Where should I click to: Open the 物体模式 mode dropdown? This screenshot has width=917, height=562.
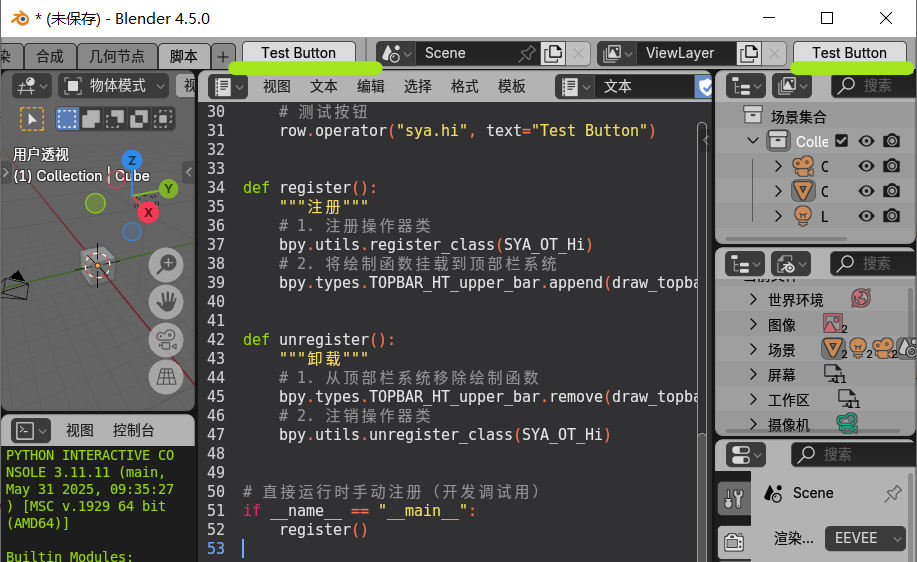click(x=114, y=87)
